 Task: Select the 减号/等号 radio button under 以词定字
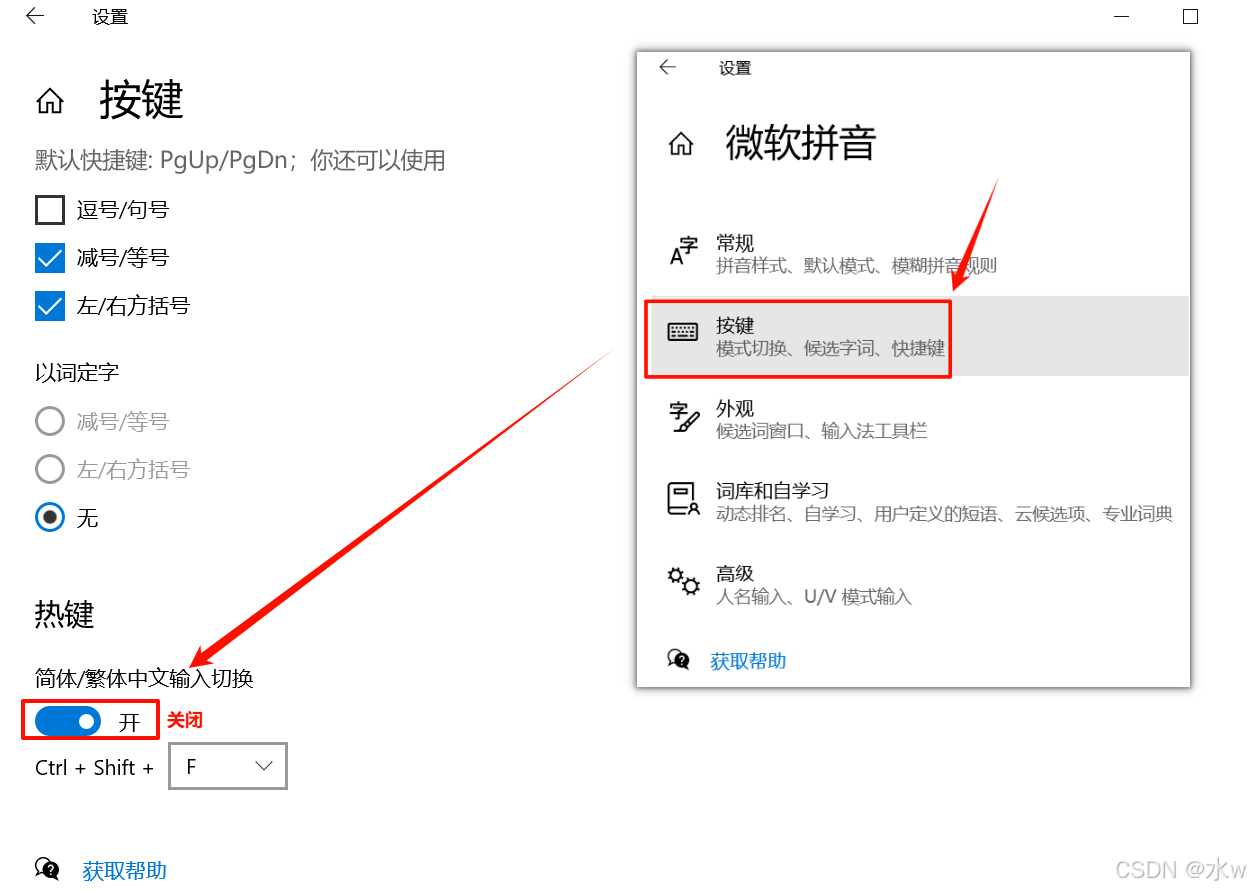coord(50,421)
